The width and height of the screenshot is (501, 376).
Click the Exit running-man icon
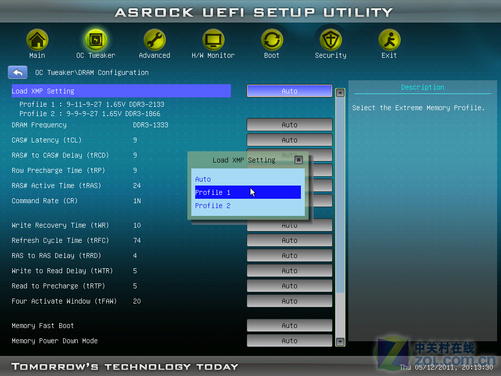[x=389, y=40]
